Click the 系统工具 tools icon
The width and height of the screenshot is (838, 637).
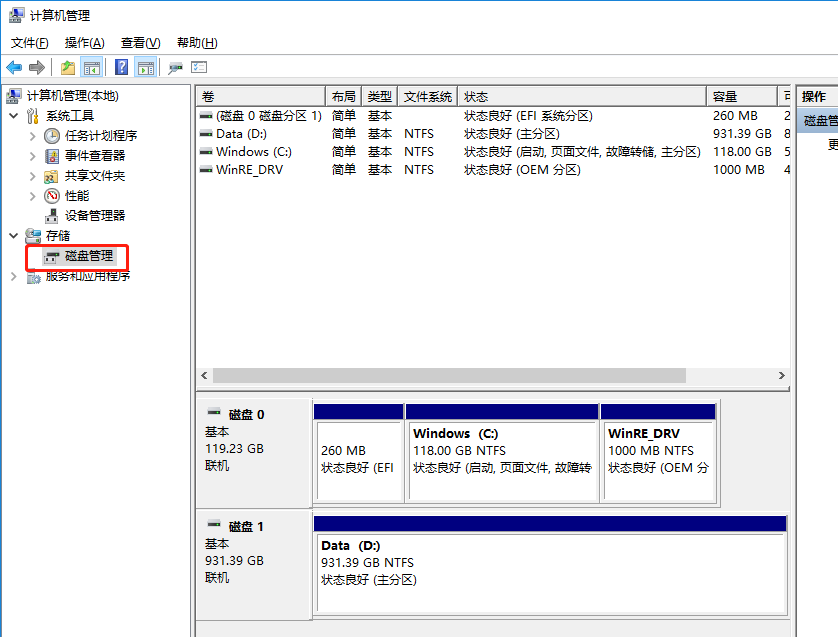click(33, 116)
